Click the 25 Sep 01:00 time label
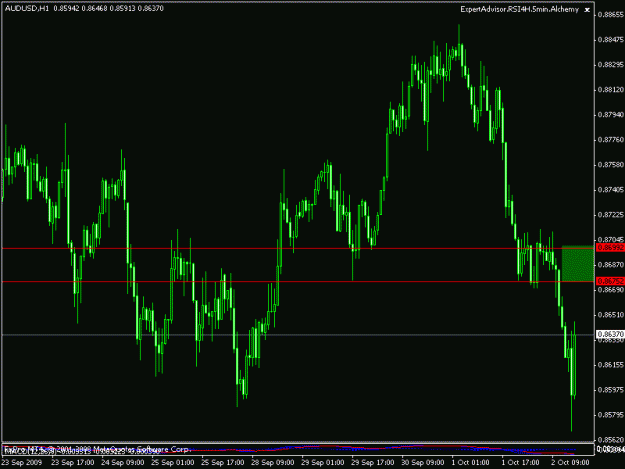The height and width of the screenshot is (469, 625). tap(173, 463)
